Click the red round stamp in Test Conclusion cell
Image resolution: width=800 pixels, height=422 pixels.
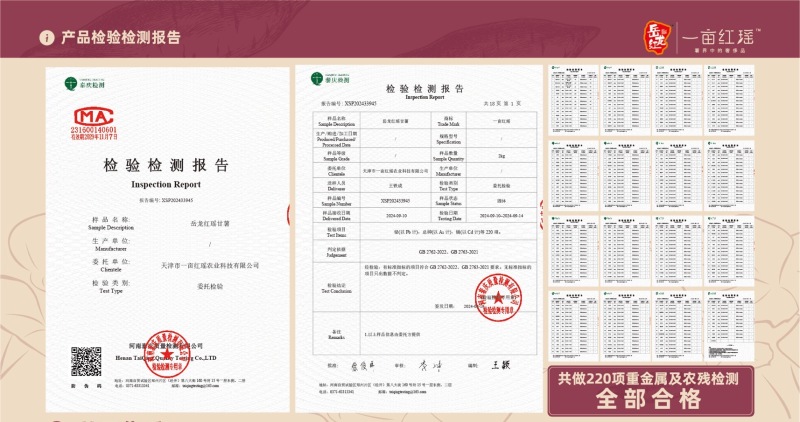498,298
